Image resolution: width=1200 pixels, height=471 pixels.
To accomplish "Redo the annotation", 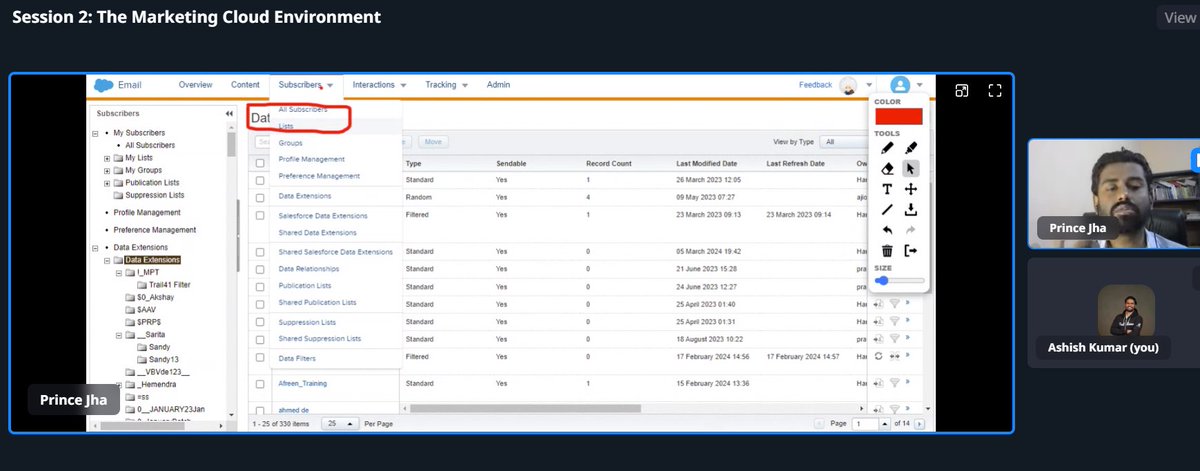I will click(x=911, y=230).
